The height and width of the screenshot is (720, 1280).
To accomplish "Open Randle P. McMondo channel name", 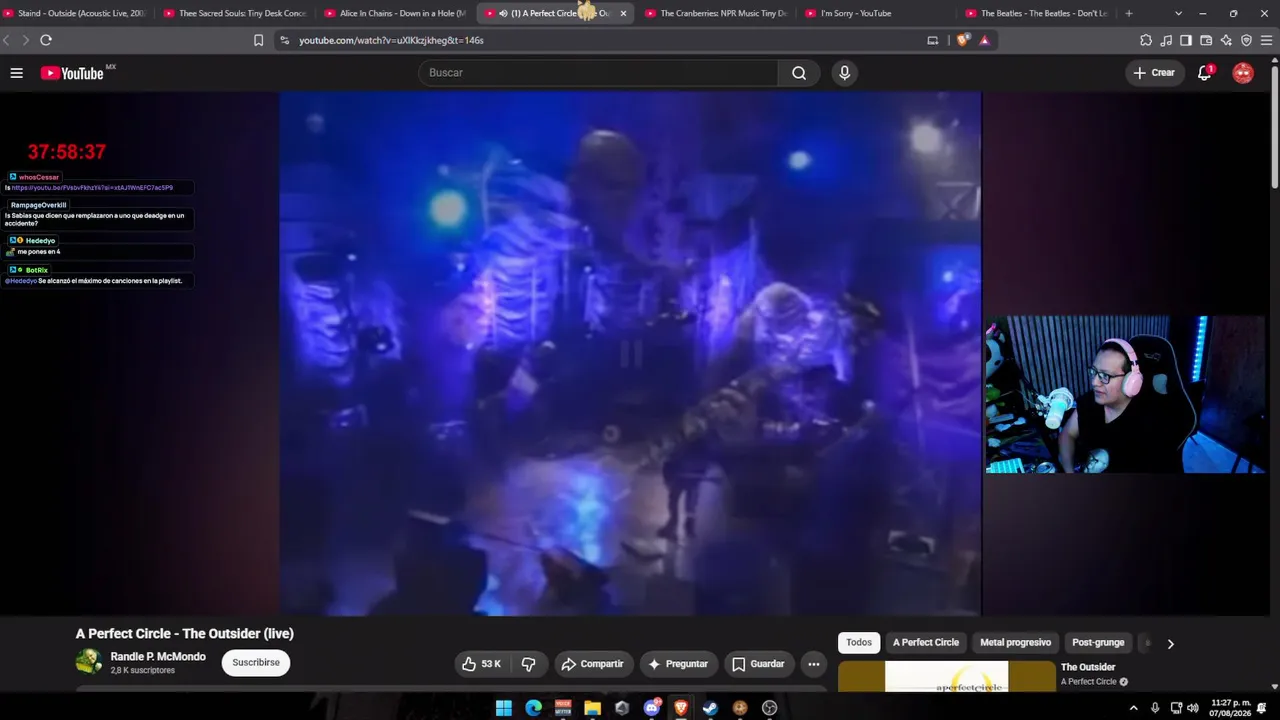I will pyautogui.click(x=158, y=657).
